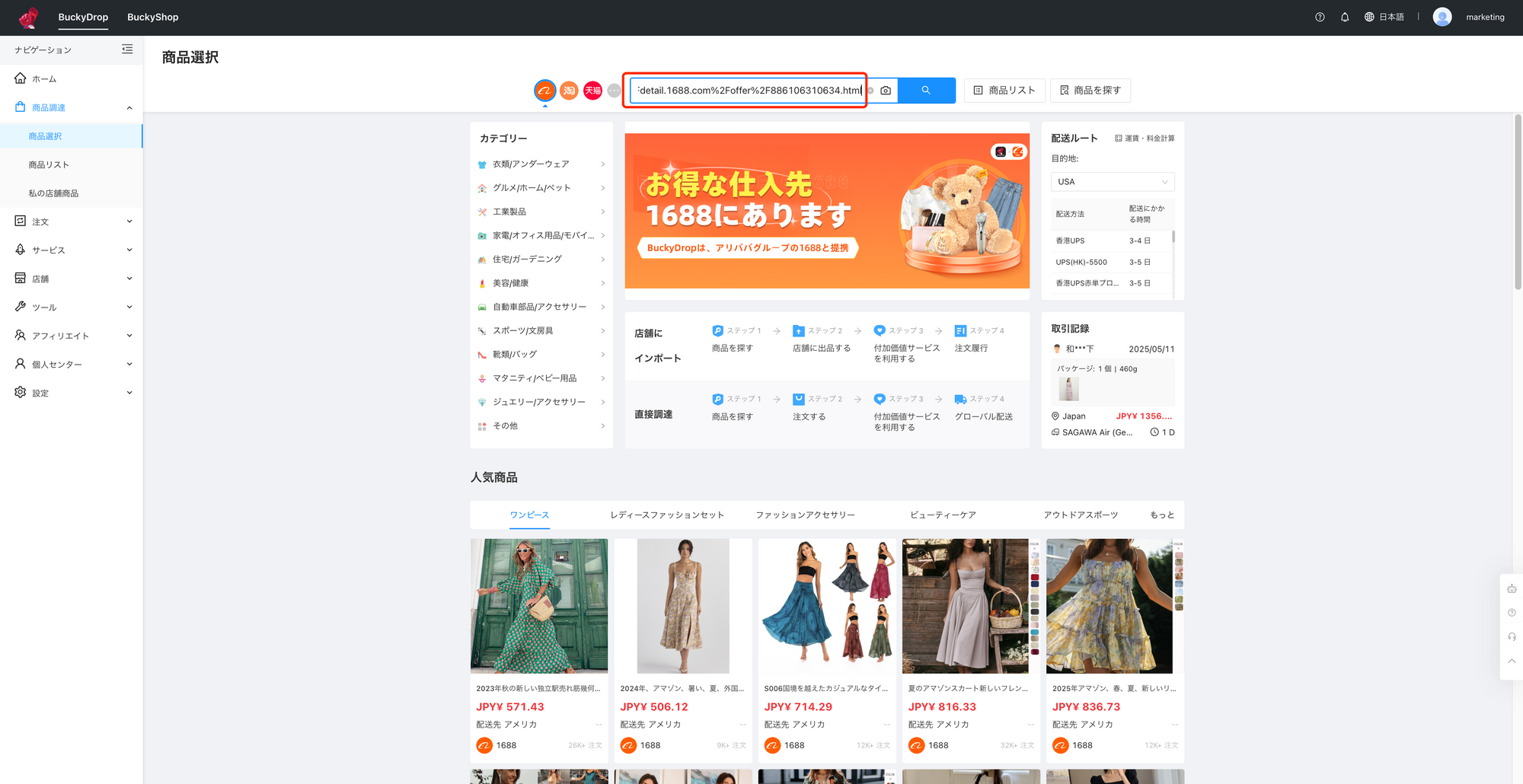Open 商品リスト in the sidebar
Screen dimensions: 1523x784
(71, 164)
